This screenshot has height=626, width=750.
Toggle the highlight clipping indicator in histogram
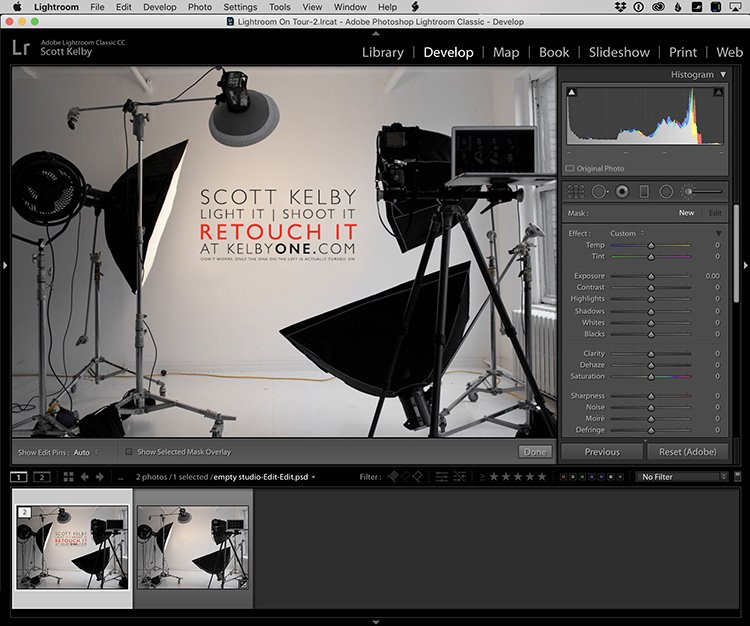[718, 92]
